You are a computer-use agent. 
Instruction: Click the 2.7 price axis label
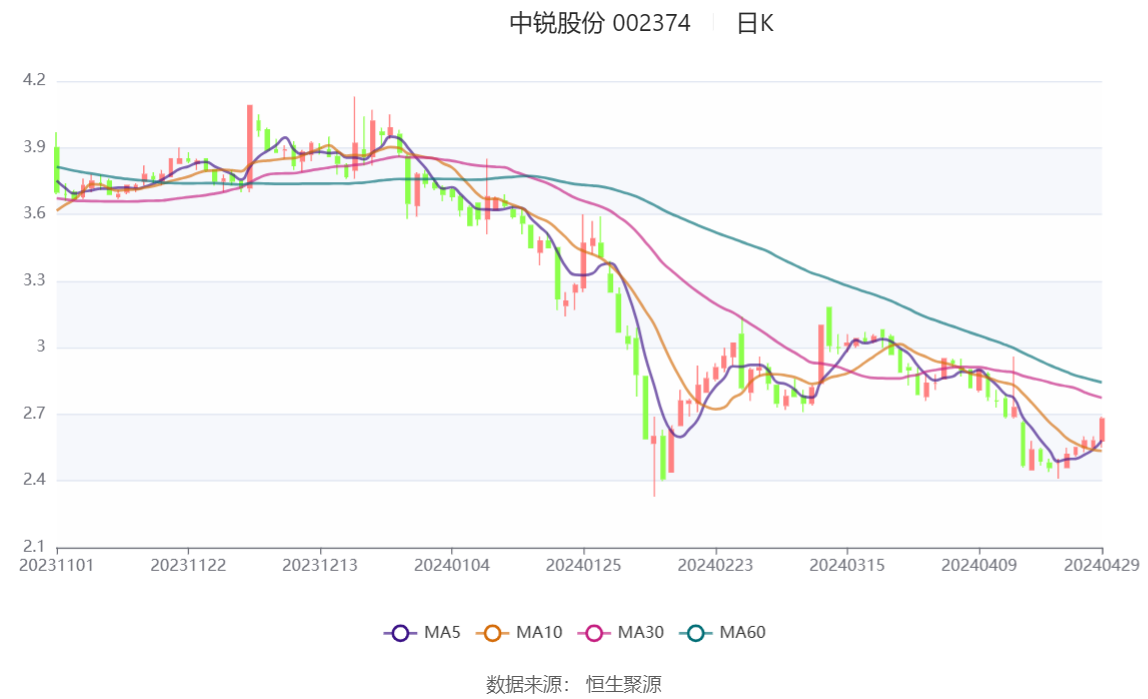pos(33,413)
